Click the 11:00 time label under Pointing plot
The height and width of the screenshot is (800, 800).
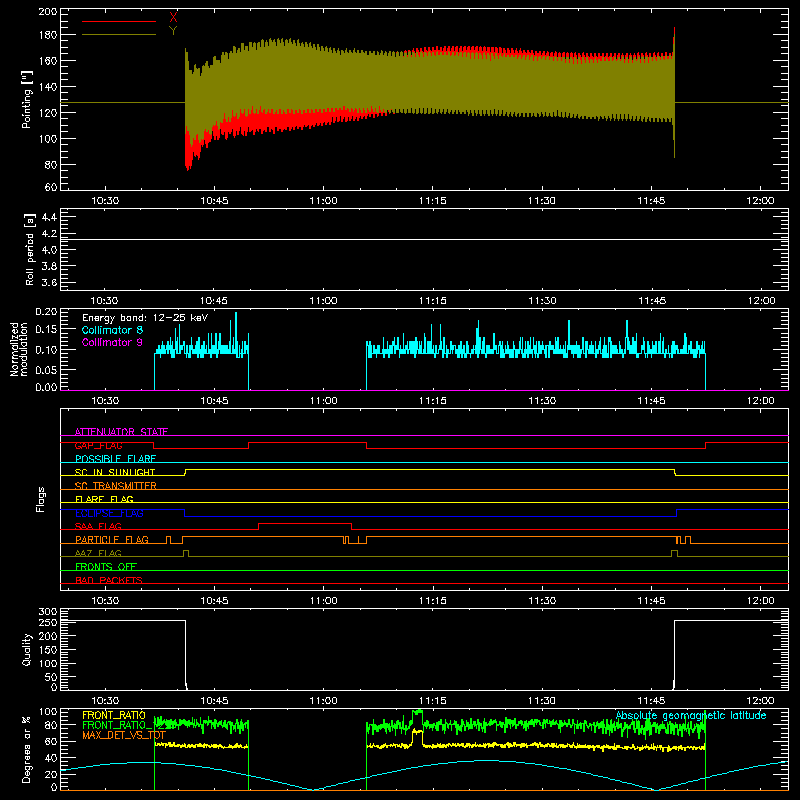point(323,201)
